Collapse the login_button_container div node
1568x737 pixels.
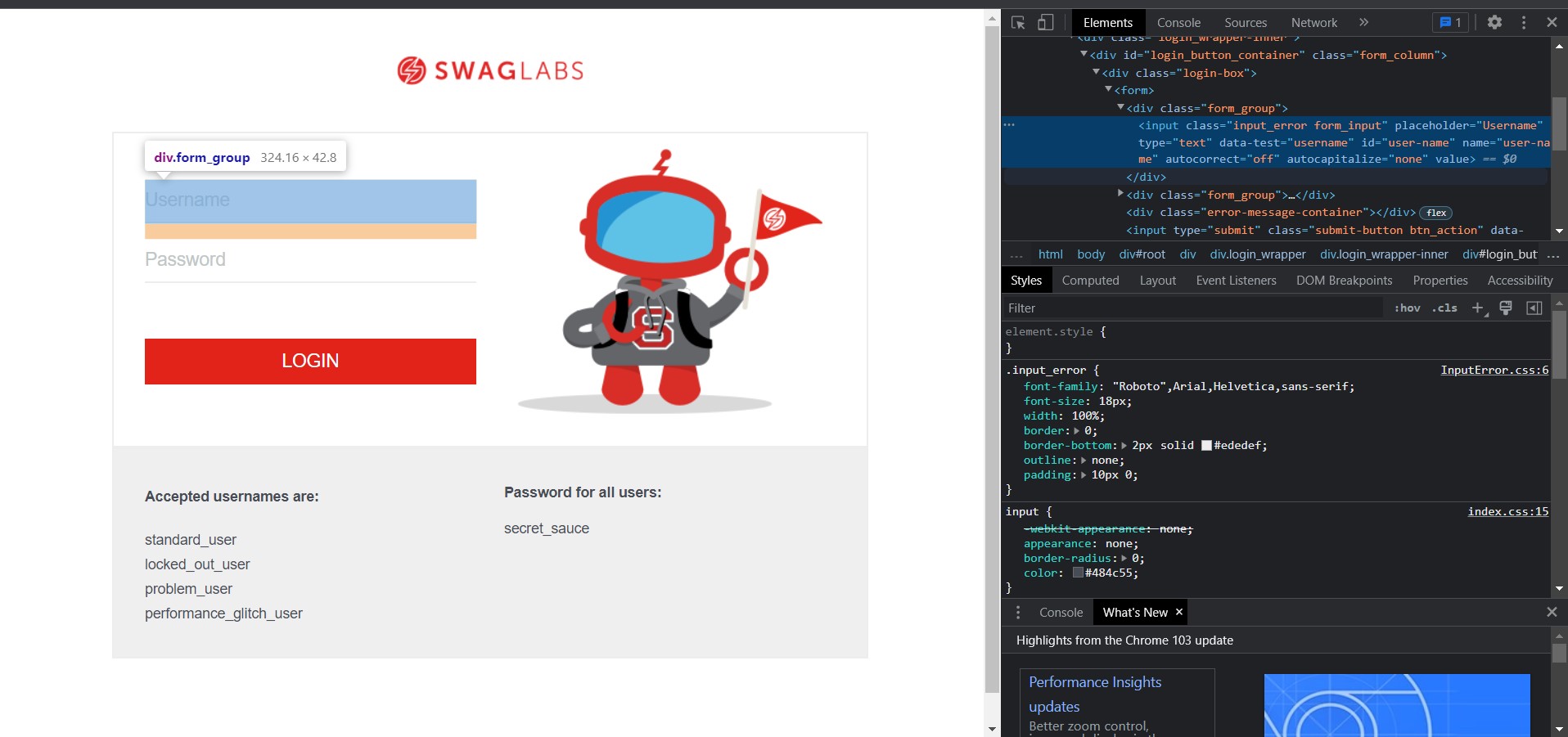1084,55
